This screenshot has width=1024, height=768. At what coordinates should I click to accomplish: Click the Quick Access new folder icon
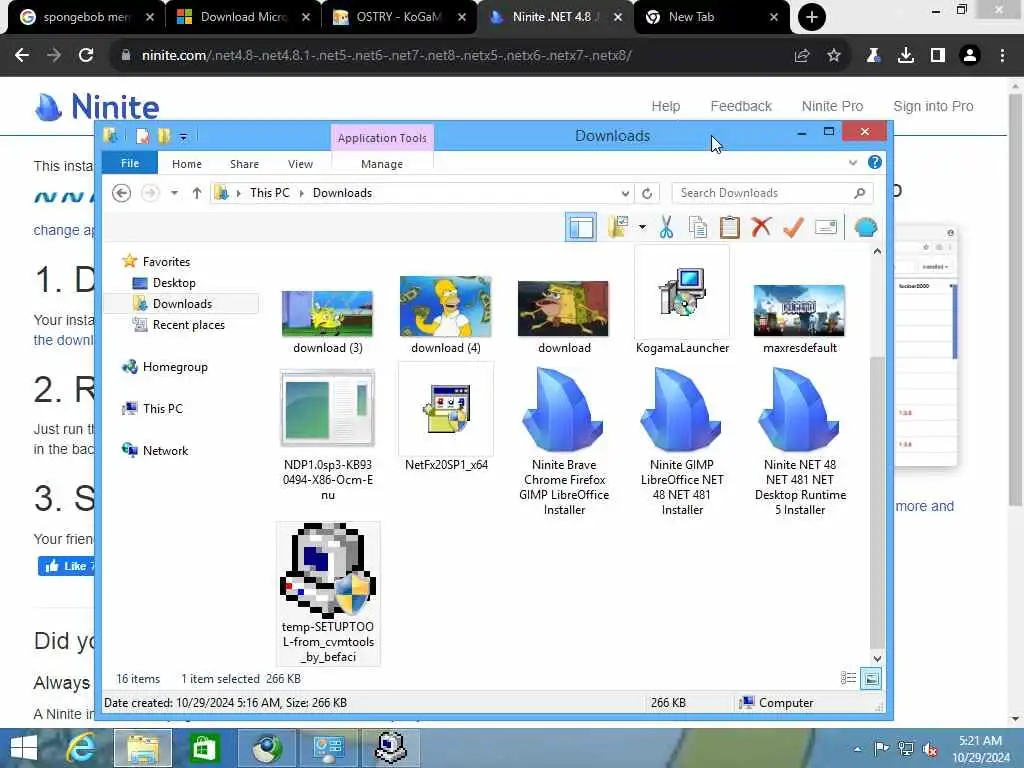164,136
